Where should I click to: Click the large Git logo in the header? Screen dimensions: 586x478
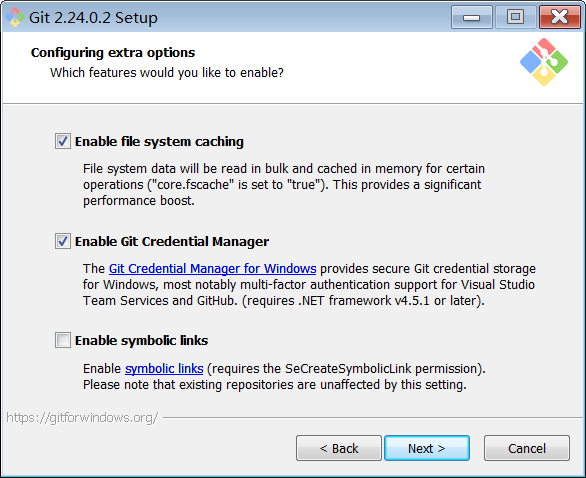544,62
